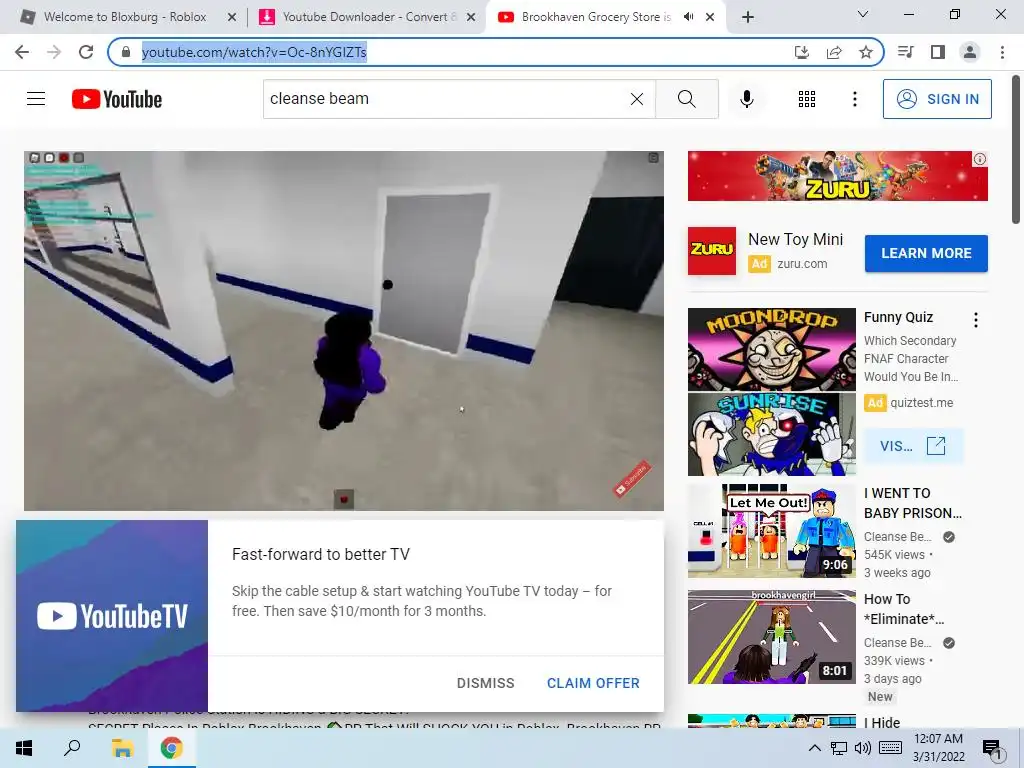Open File Explorer from taskbar
Screen dimensions: 1024x768
(x=122, y=748)
